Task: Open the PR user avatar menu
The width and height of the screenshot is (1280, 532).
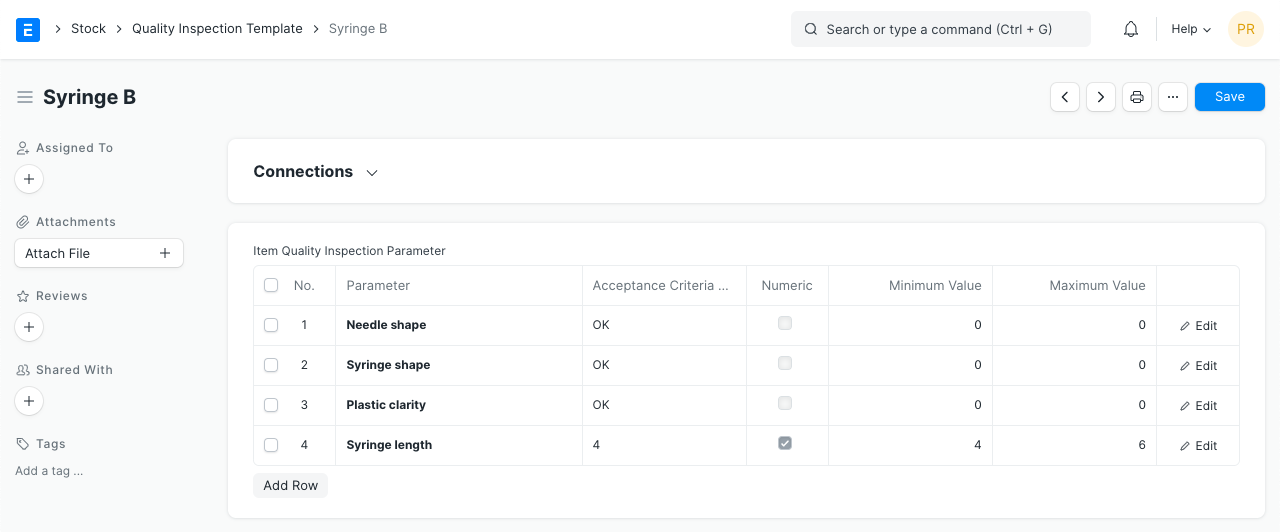Action: (x=1246, y=29)
